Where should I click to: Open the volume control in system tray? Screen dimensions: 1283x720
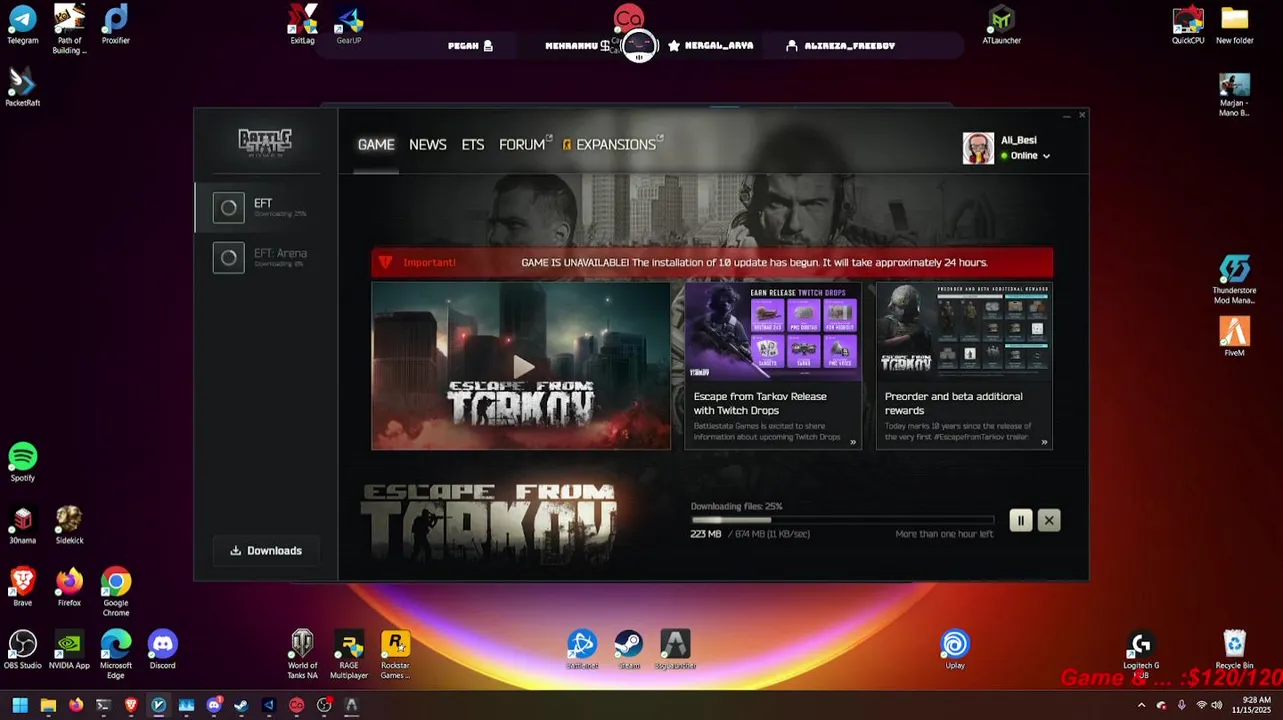[1216, 705]
